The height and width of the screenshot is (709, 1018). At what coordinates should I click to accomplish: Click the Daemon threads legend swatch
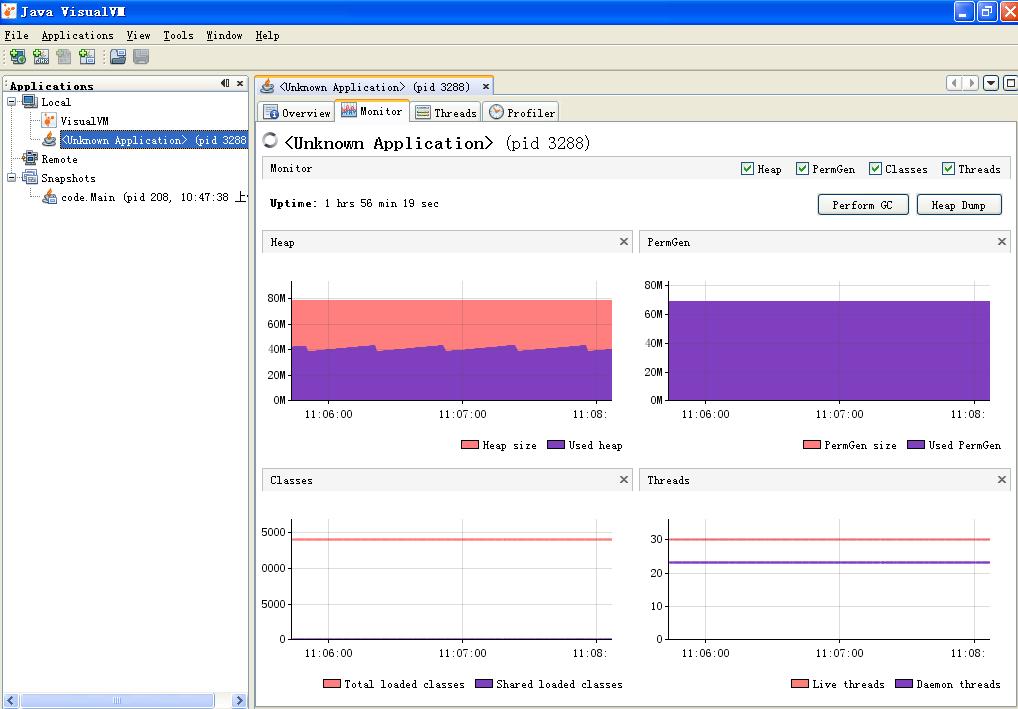point(904,684)
